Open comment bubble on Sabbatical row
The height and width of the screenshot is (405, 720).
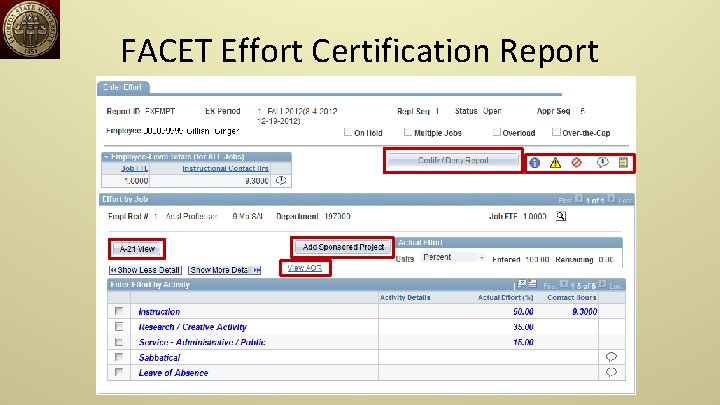coord(611,357)
